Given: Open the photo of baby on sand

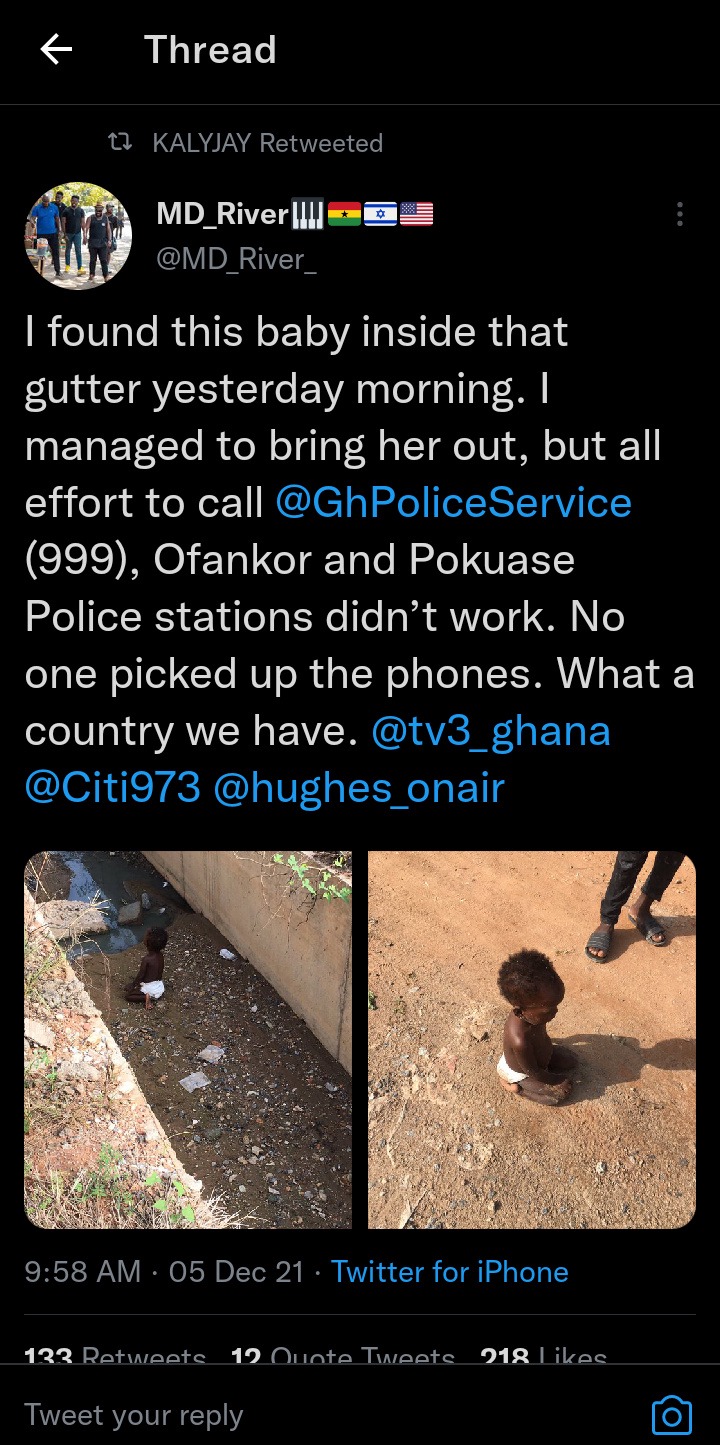Looking at the screenshot, I should [532, 1040].
